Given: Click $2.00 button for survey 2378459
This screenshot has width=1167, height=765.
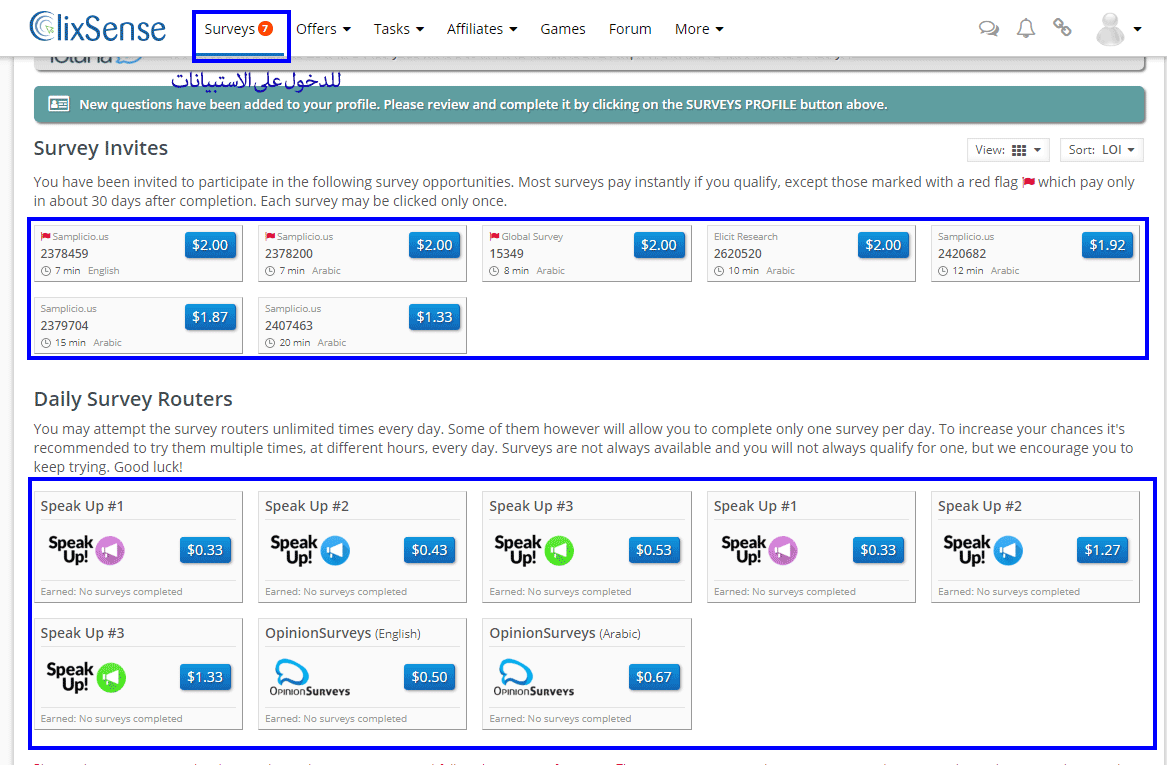Looking at the screenshot, I should 210,245.
